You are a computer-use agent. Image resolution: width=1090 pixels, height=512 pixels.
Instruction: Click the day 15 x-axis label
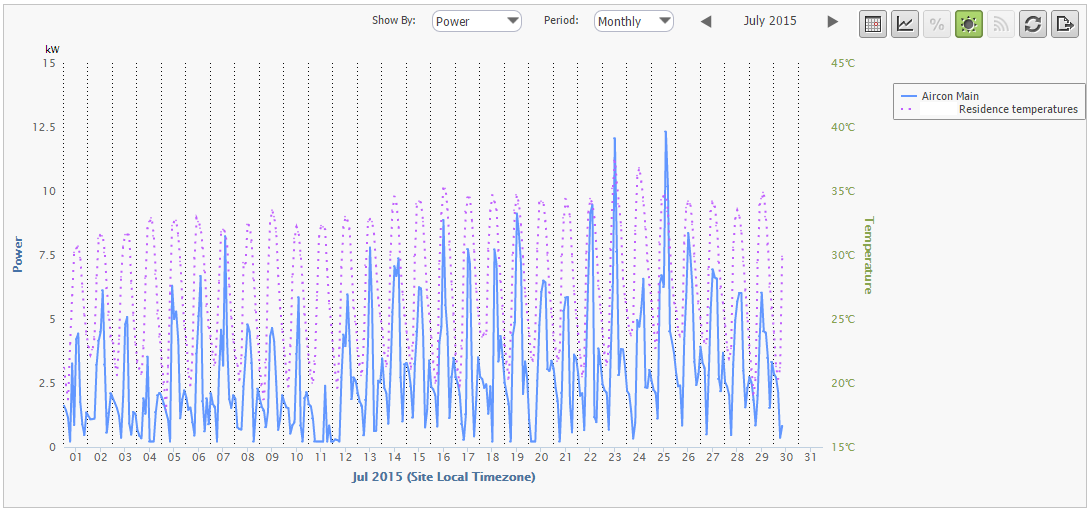[x=419, y=457]
